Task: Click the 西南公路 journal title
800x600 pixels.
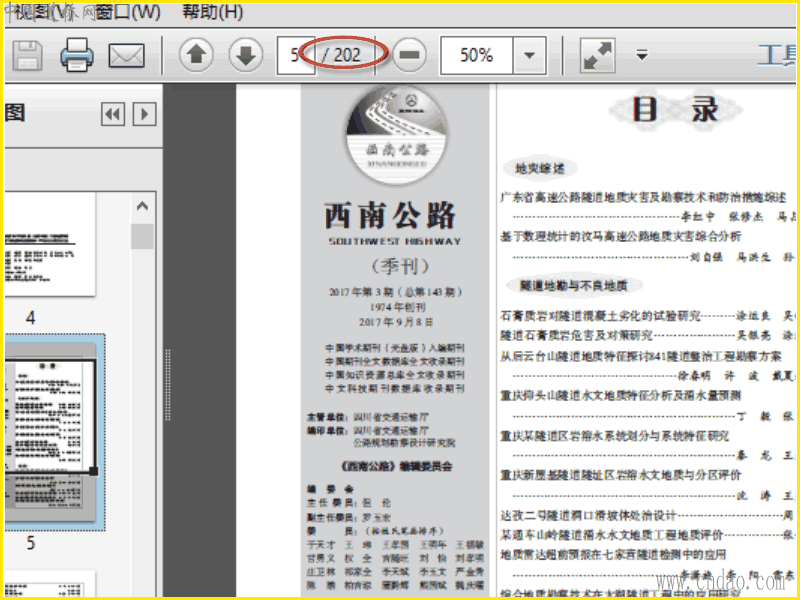Action: click(390, 215)
